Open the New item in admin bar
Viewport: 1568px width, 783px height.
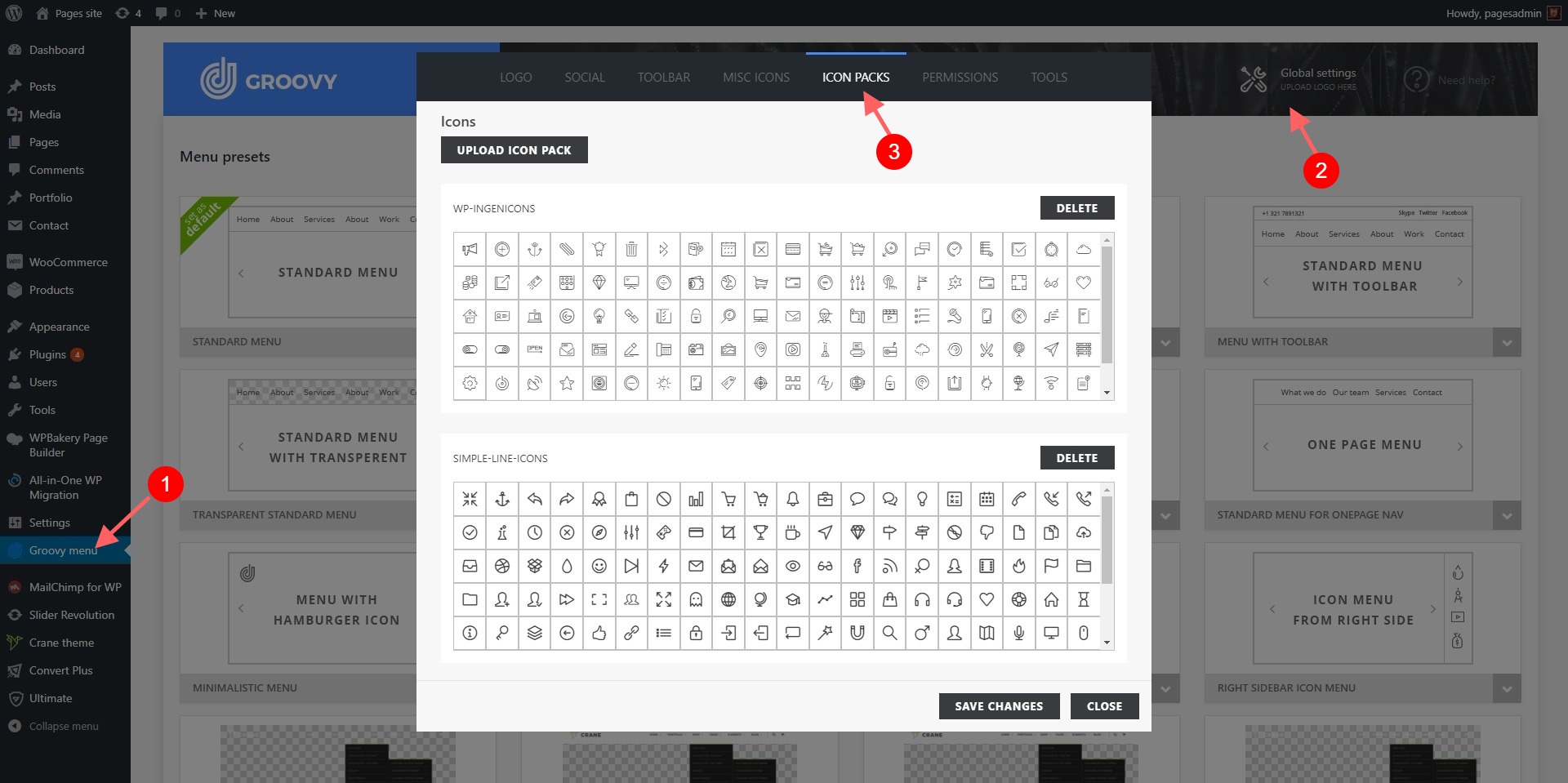(216, 13)
